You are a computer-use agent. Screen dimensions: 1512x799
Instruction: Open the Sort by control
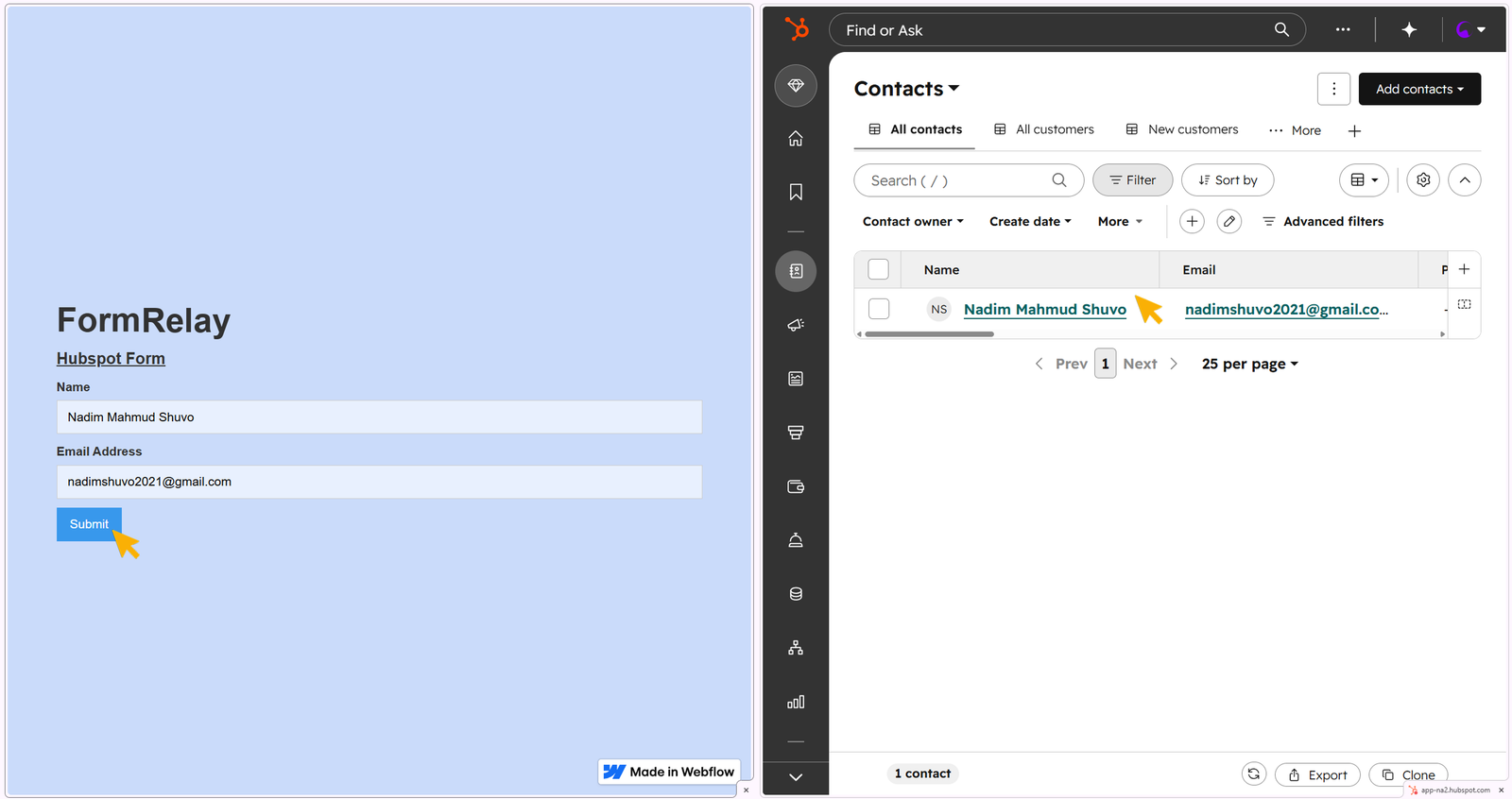tap(1228, 180)
